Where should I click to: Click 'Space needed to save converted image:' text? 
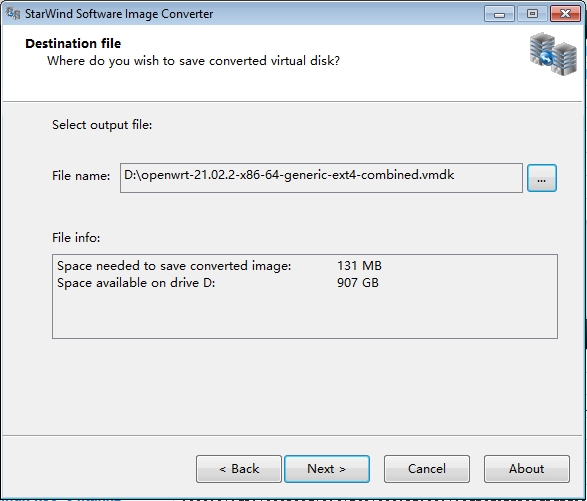tap(174, 266)
